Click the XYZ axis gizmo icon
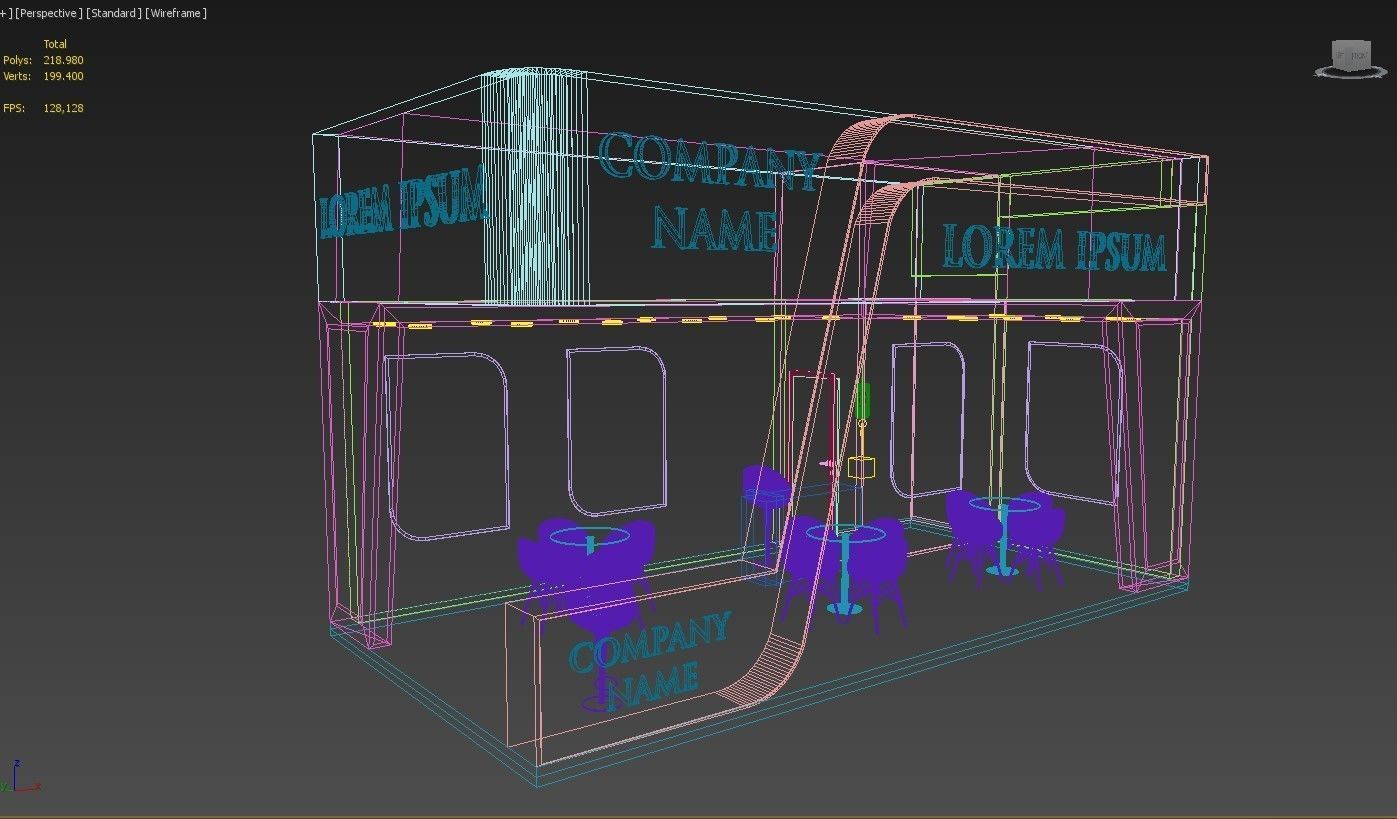Screen dimensions: 1397x819 click(x=22, y=777)
